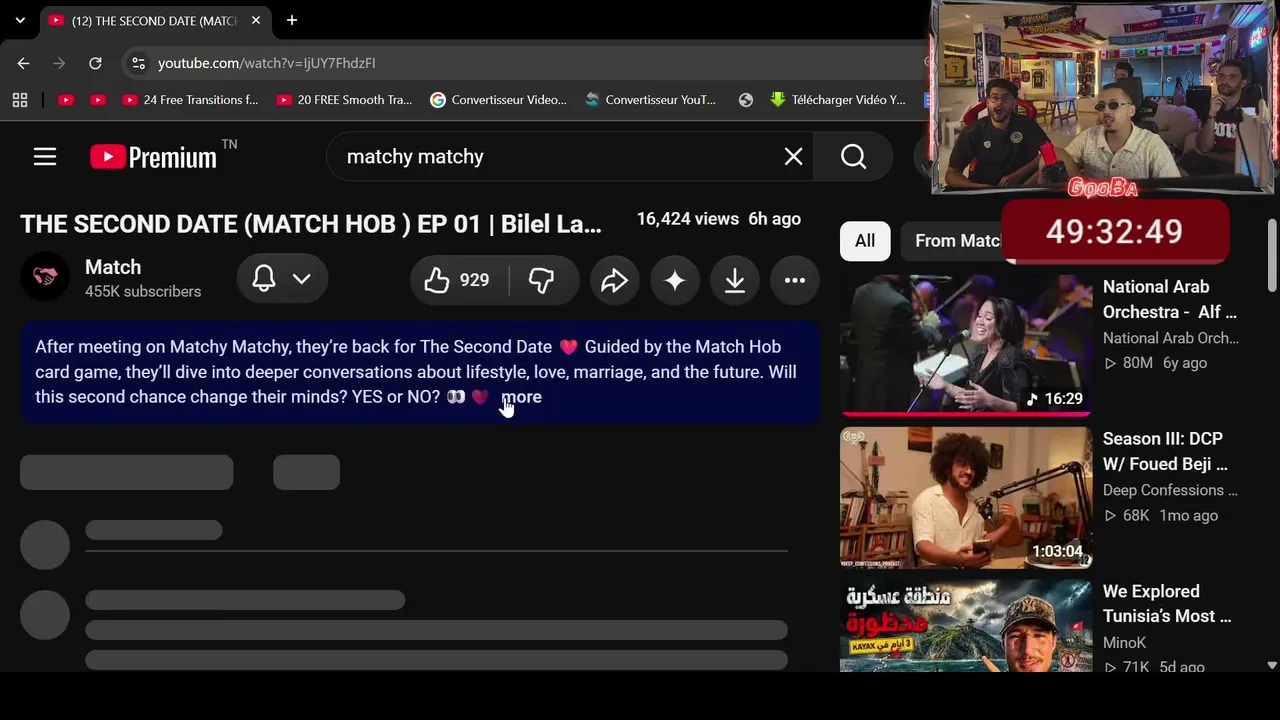Viewport: 1280px width, 720px height.
Task: Open 'Season III: DCP W/ Foued Beji' title
Action: click(x=1165, y=451)
